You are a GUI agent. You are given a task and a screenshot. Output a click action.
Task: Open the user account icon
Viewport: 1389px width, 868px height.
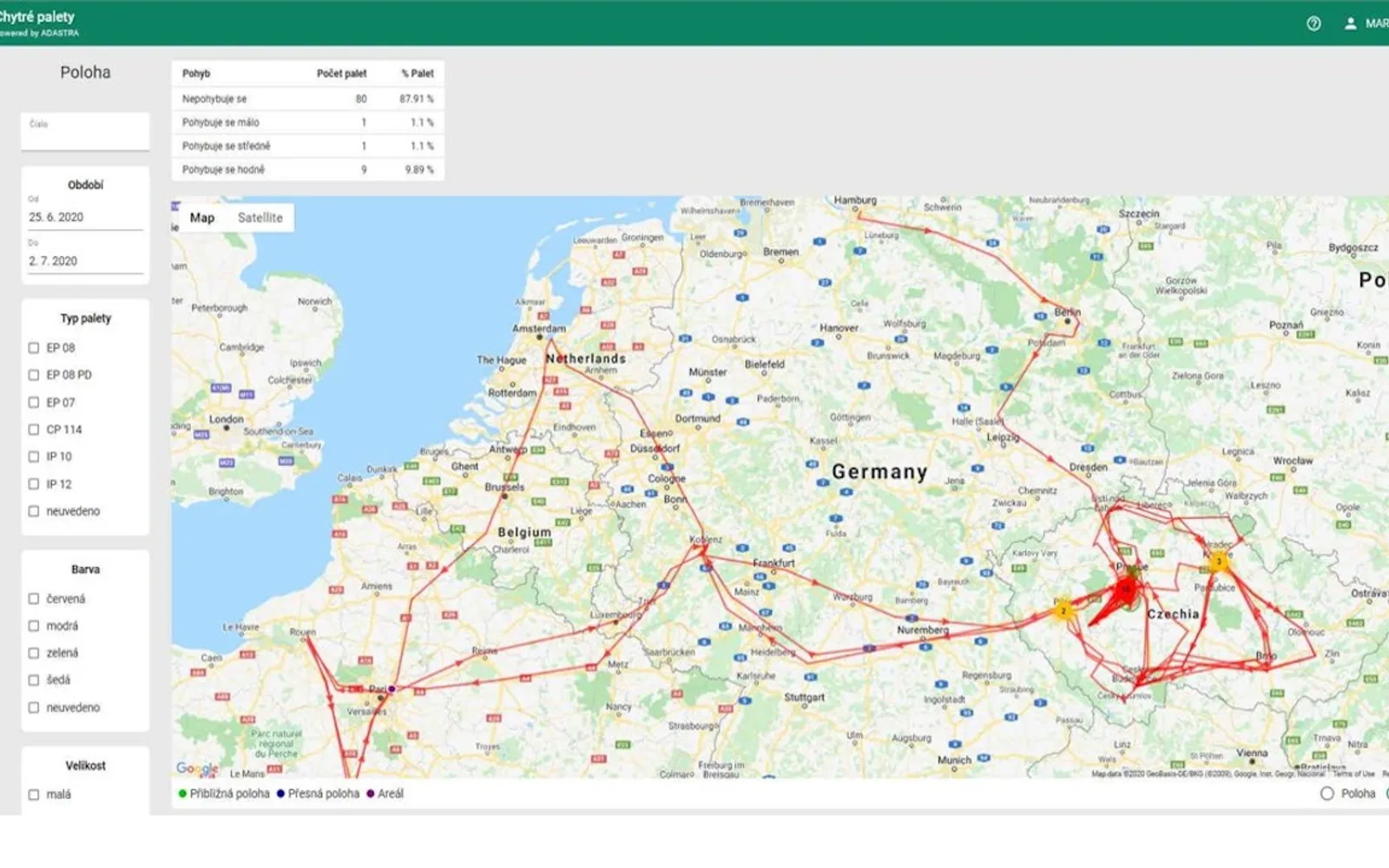pos(1350,23)
